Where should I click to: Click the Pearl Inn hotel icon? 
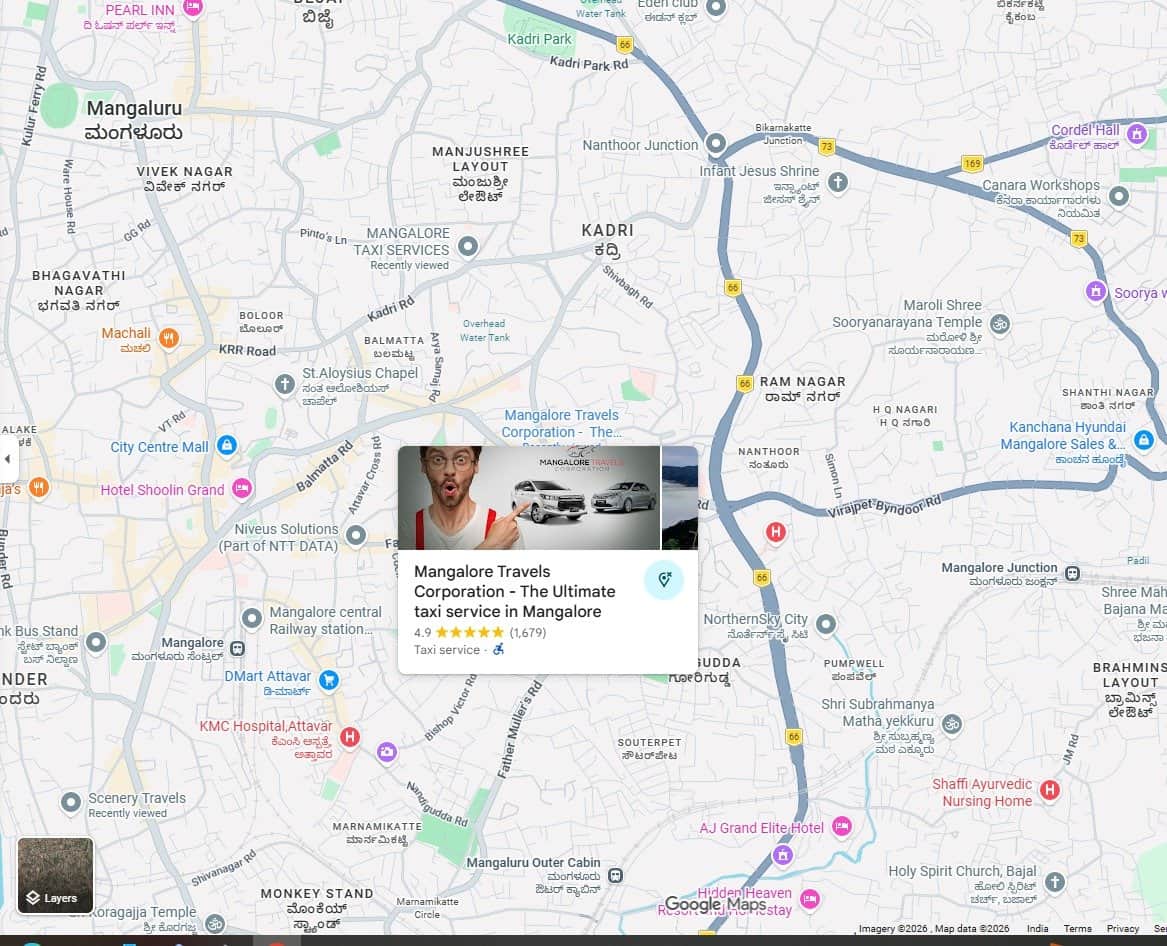[x=193, y=7]
